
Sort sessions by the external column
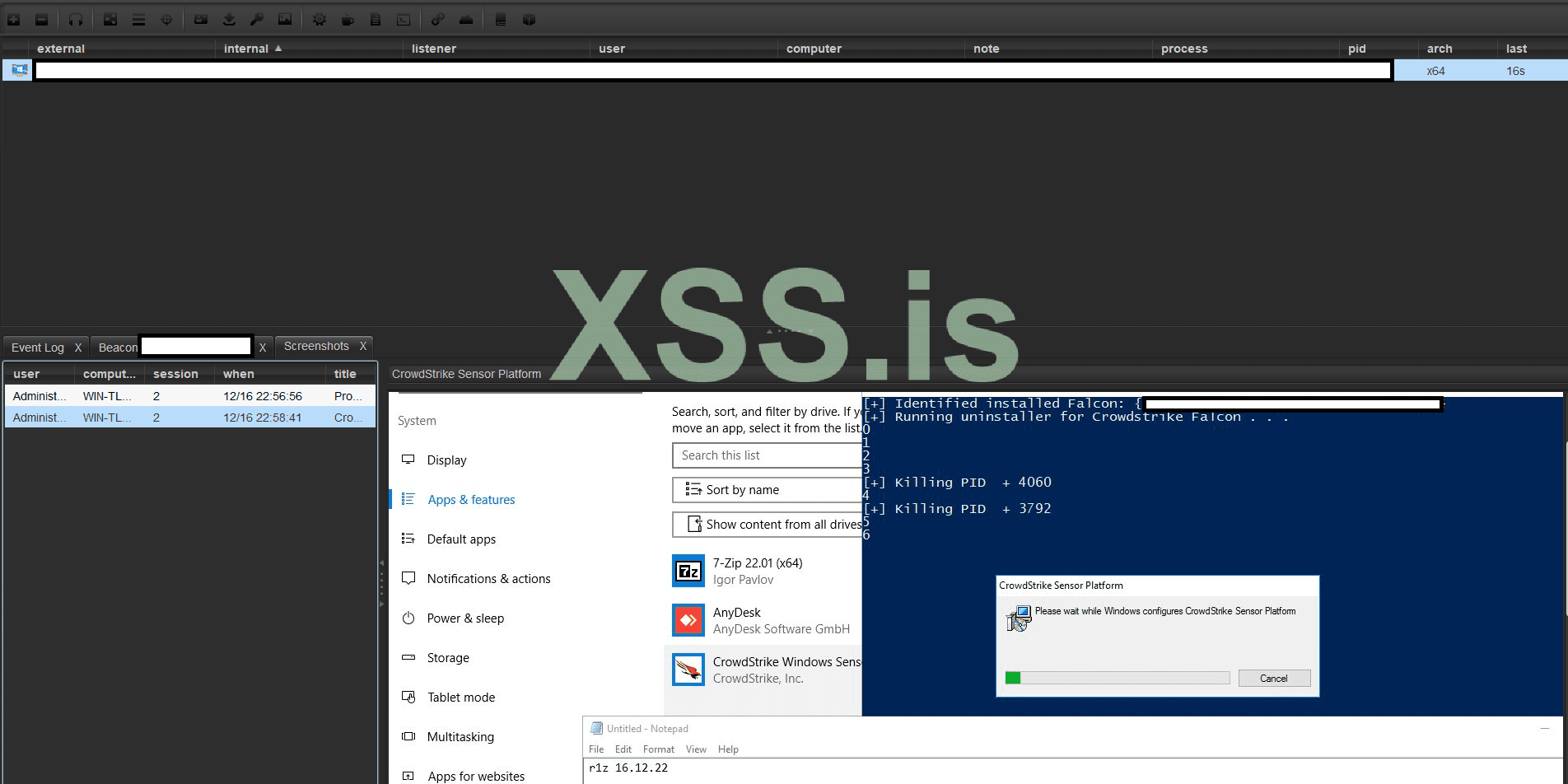[x=122, y=49]
